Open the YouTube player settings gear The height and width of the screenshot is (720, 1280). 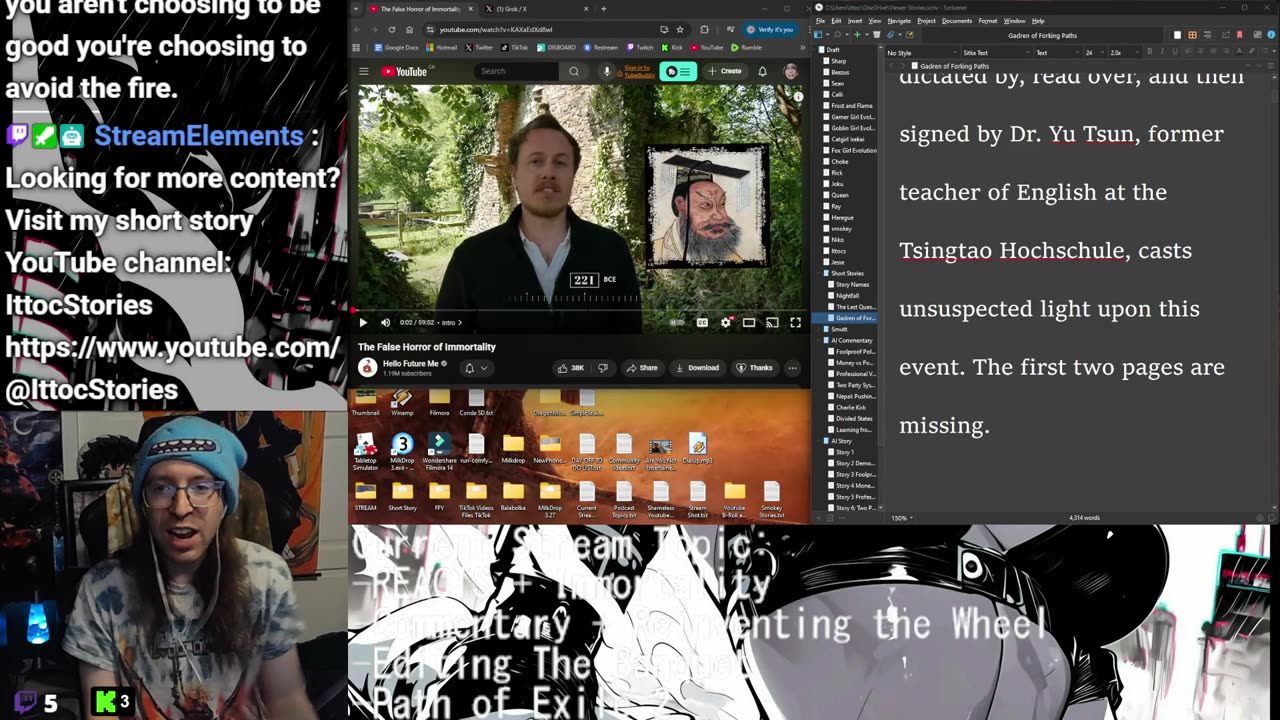tap(726, 323)
